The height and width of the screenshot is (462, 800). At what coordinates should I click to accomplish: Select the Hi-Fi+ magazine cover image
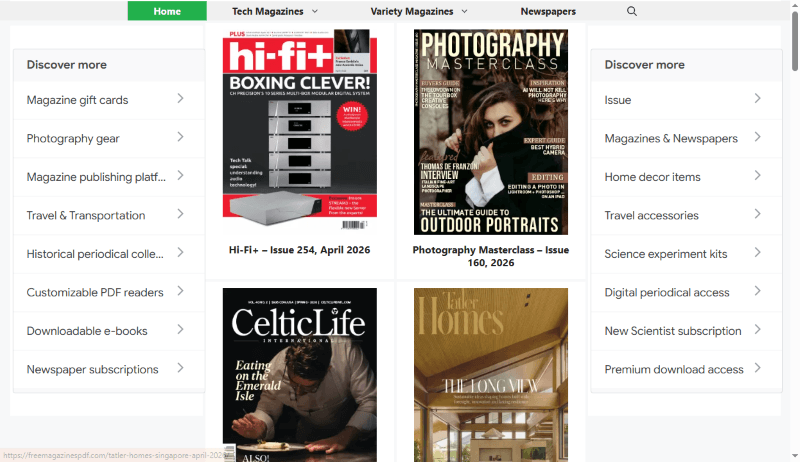tap(300, 129)
